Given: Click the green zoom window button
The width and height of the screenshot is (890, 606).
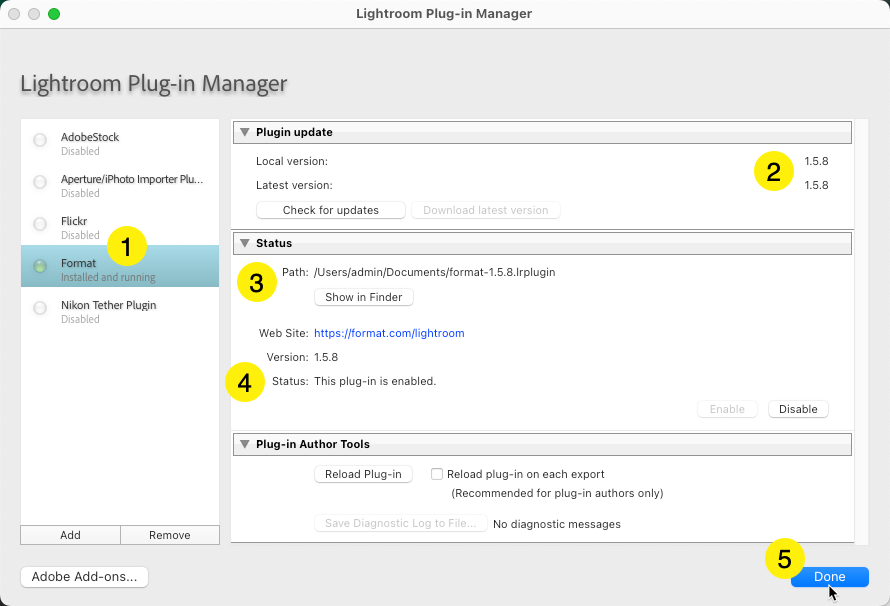Looking at the screenshot, I should (54, 14).
